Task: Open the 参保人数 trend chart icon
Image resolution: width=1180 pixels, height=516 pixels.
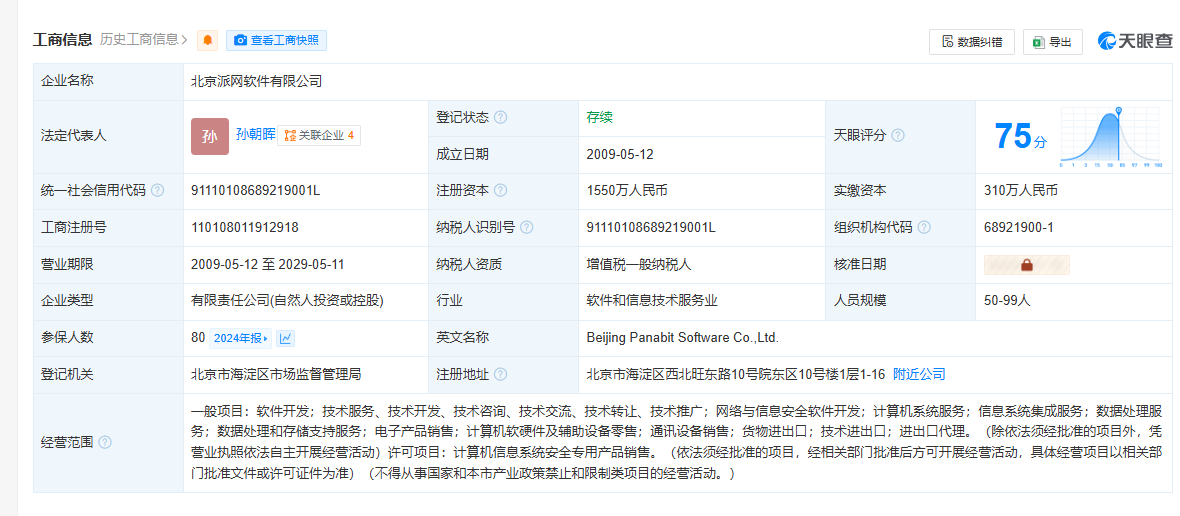Action: coord(285,338)
